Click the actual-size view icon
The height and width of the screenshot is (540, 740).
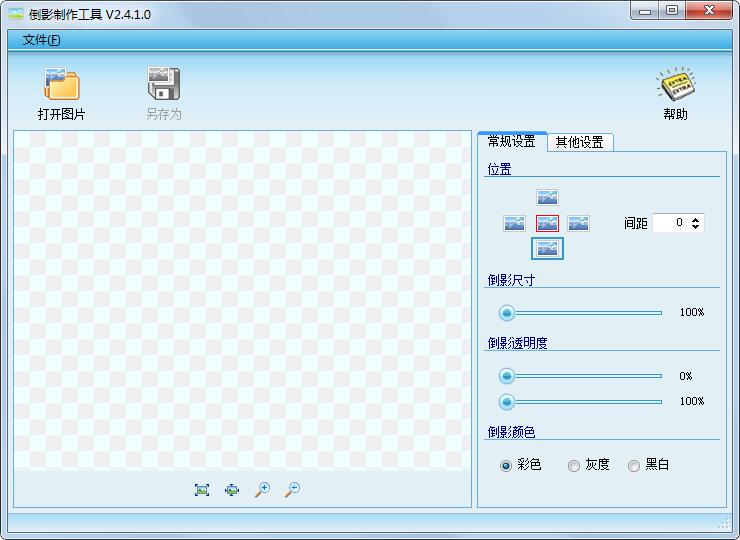(202, 489)
